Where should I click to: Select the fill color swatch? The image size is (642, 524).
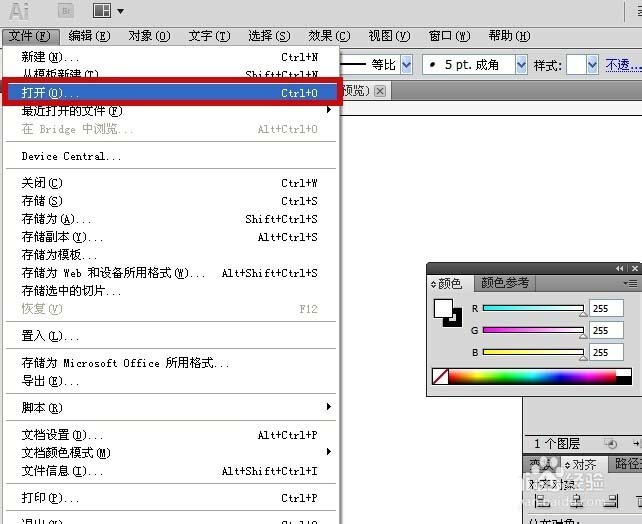443,308
